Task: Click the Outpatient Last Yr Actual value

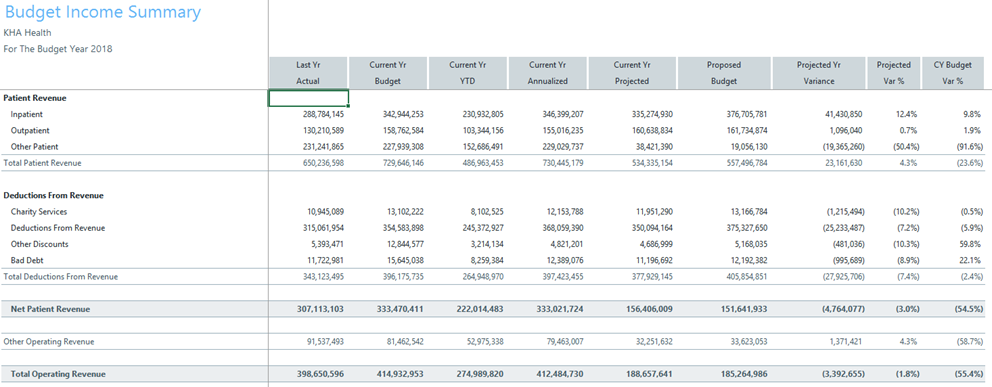Action: [x=323, y=130]
